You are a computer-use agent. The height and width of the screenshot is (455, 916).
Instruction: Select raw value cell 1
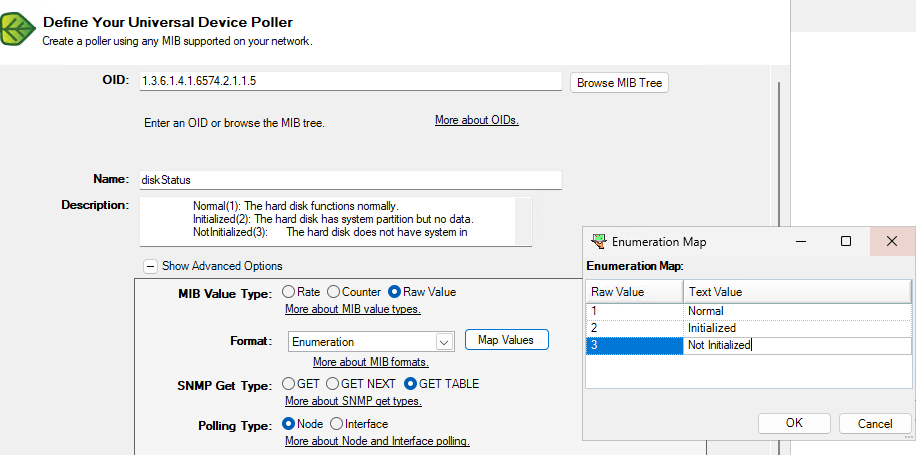[635, 311]
